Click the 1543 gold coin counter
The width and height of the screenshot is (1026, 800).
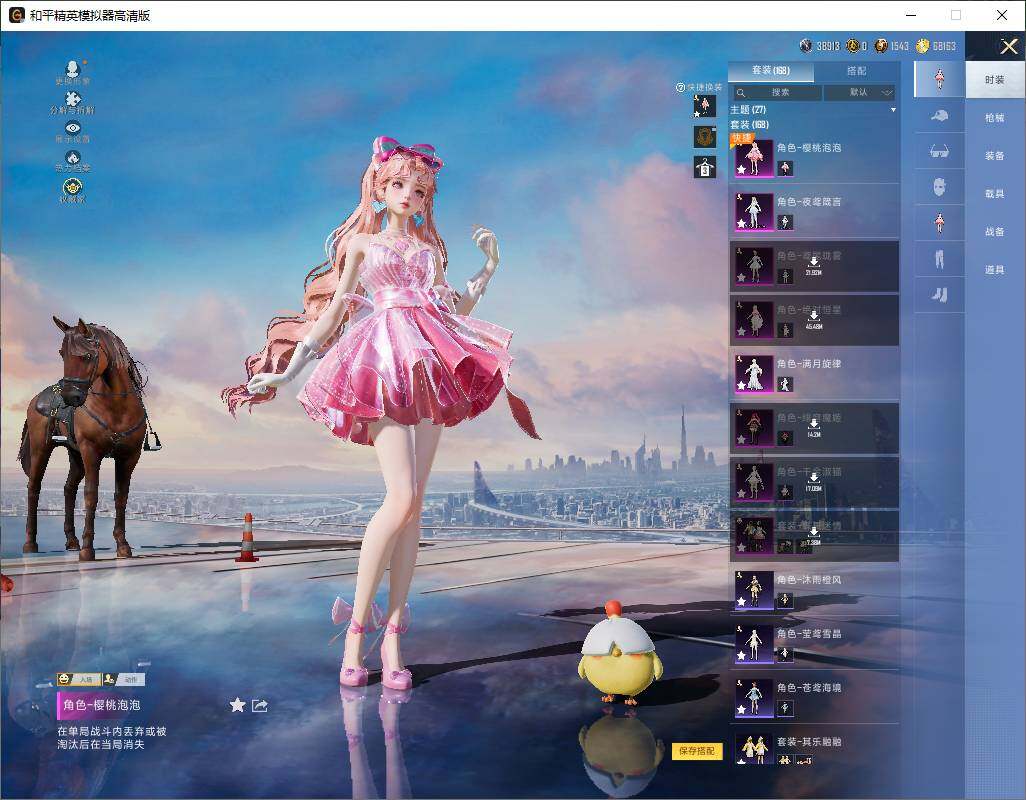click(892, 46)
